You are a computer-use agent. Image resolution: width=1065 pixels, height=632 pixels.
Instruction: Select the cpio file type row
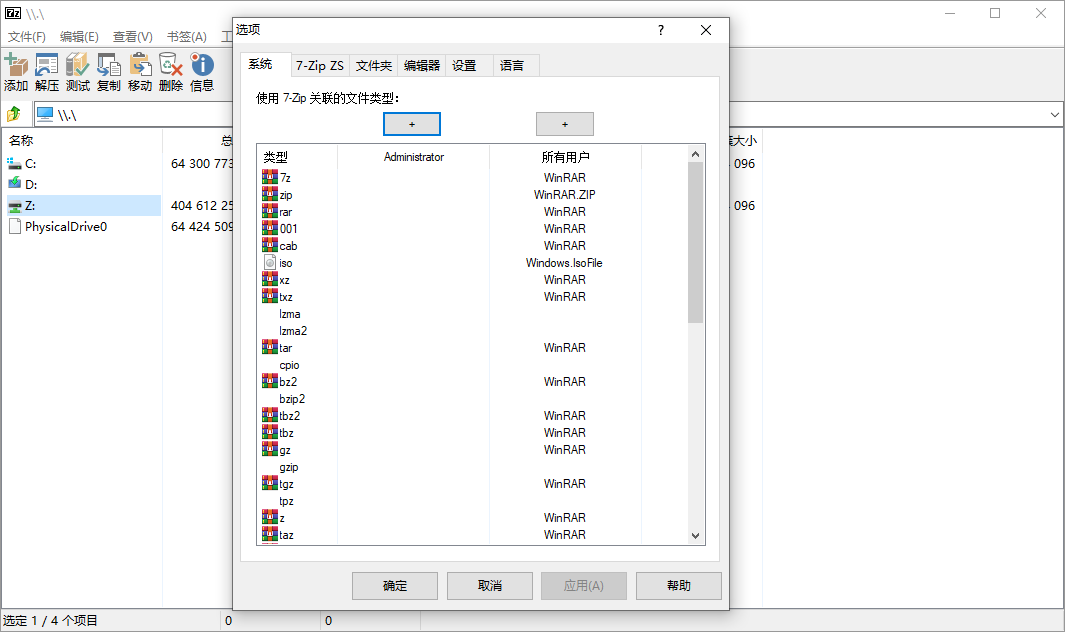click(289, 365)
